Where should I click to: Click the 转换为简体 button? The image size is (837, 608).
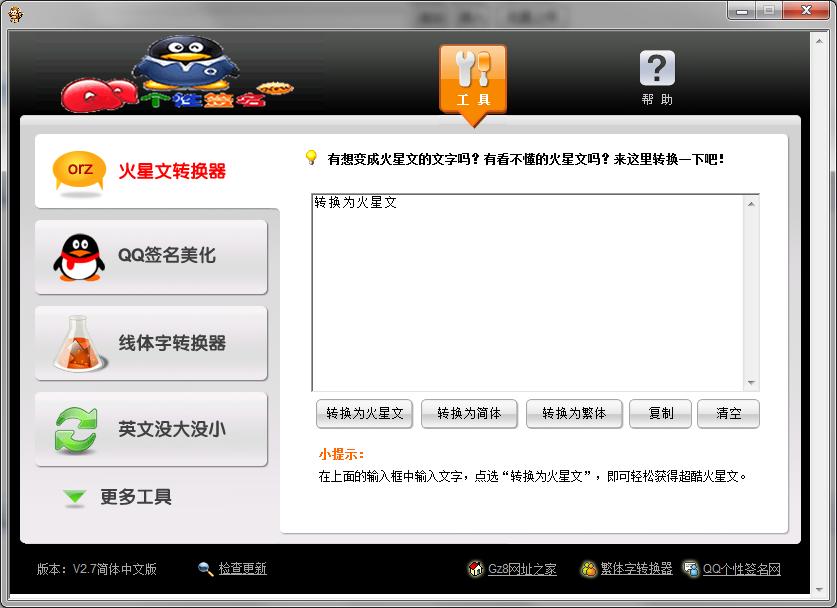point(469,414)
